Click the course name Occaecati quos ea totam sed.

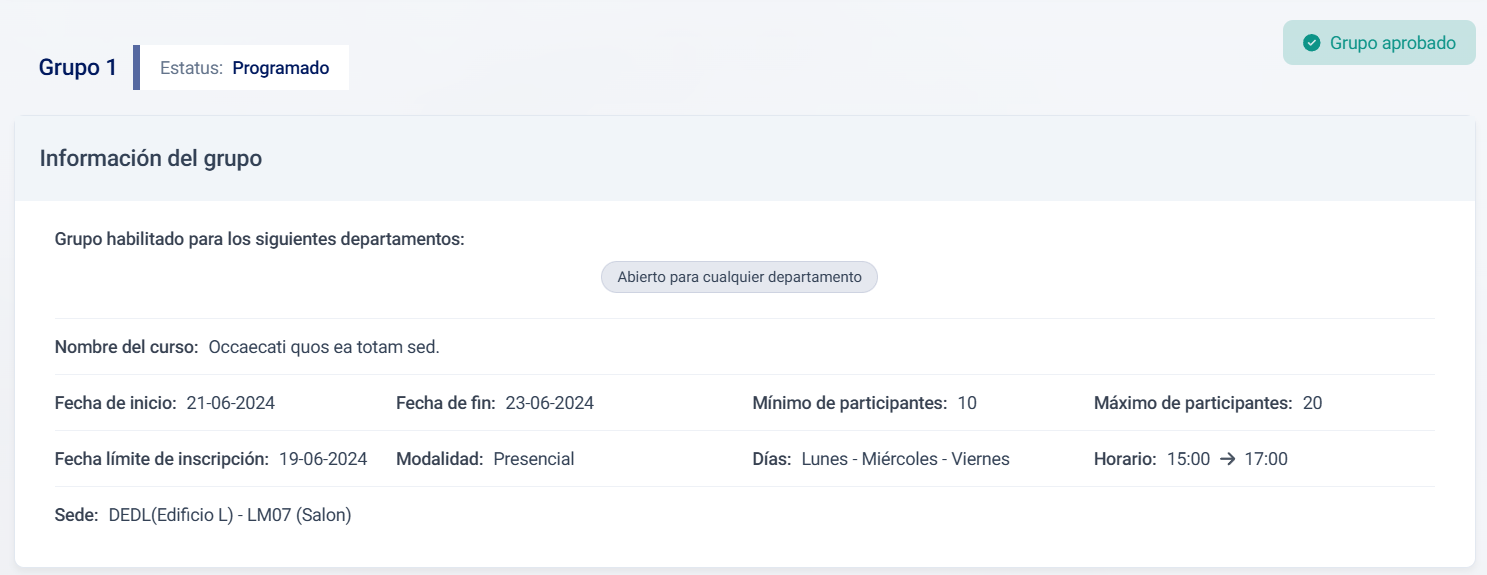pyautogui.click(x=324, y=347)
